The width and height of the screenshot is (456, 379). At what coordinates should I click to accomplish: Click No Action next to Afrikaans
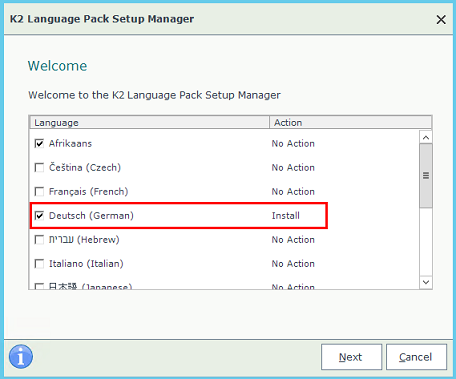click(293, 144)
